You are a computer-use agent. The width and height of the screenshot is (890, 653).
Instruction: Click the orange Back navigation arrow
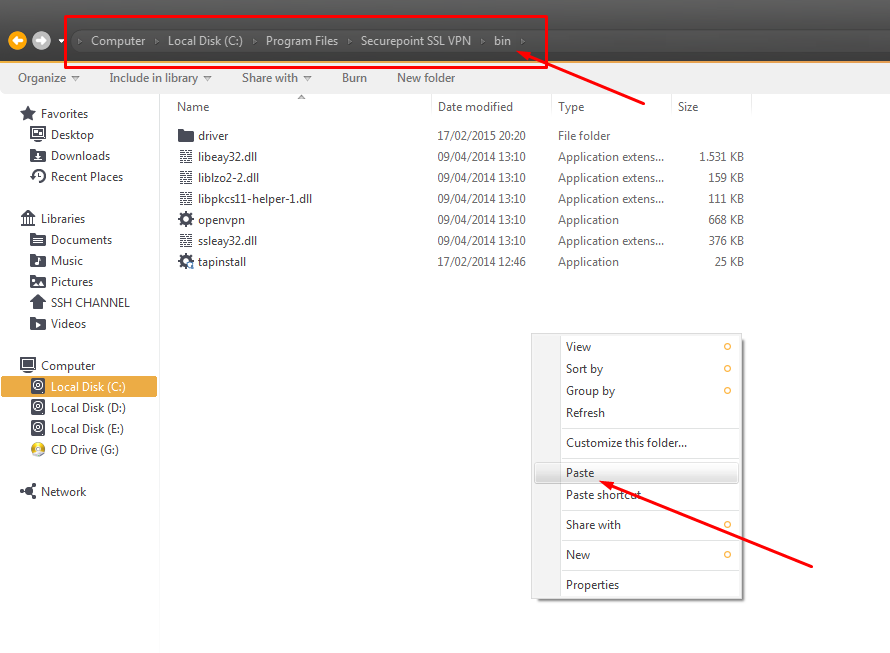point(18,41)
